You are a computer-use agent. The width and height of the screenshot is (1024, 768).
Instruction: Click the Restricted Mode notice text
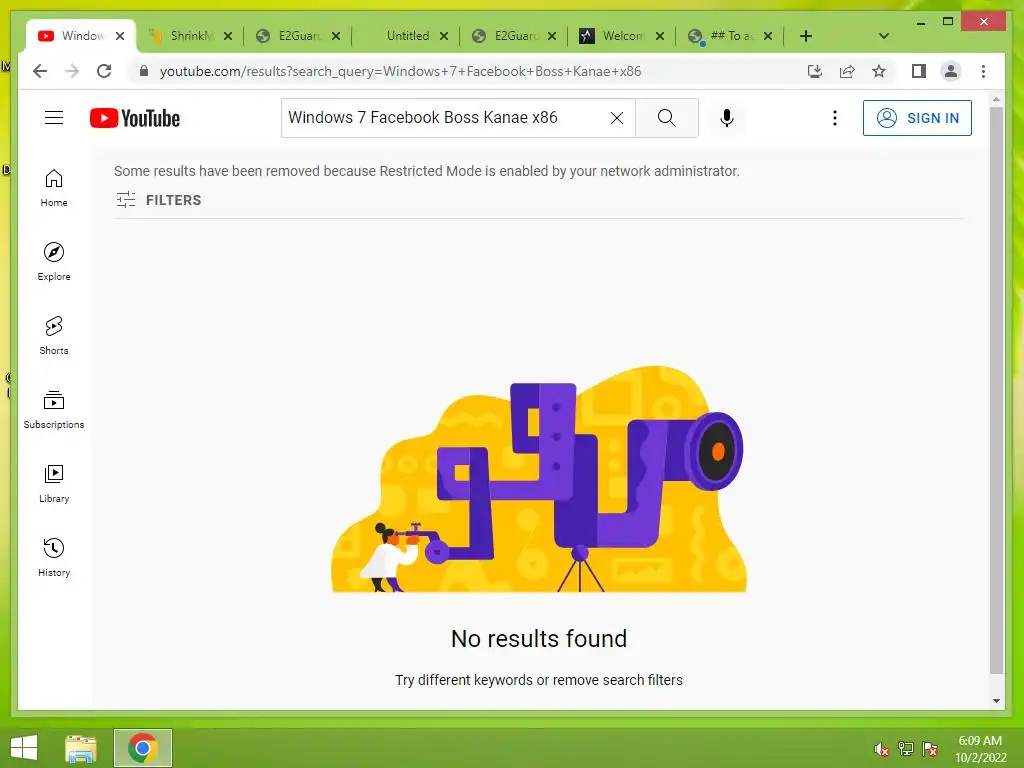(x=426, y=171)
